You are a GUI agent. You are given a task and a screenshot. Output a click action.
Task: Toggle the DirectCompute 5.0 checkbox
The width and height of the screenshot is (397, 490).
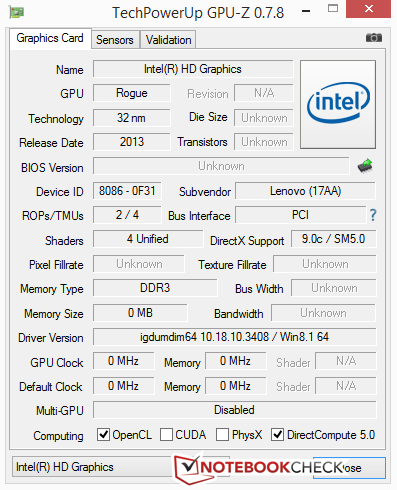[x=277, y=435]
